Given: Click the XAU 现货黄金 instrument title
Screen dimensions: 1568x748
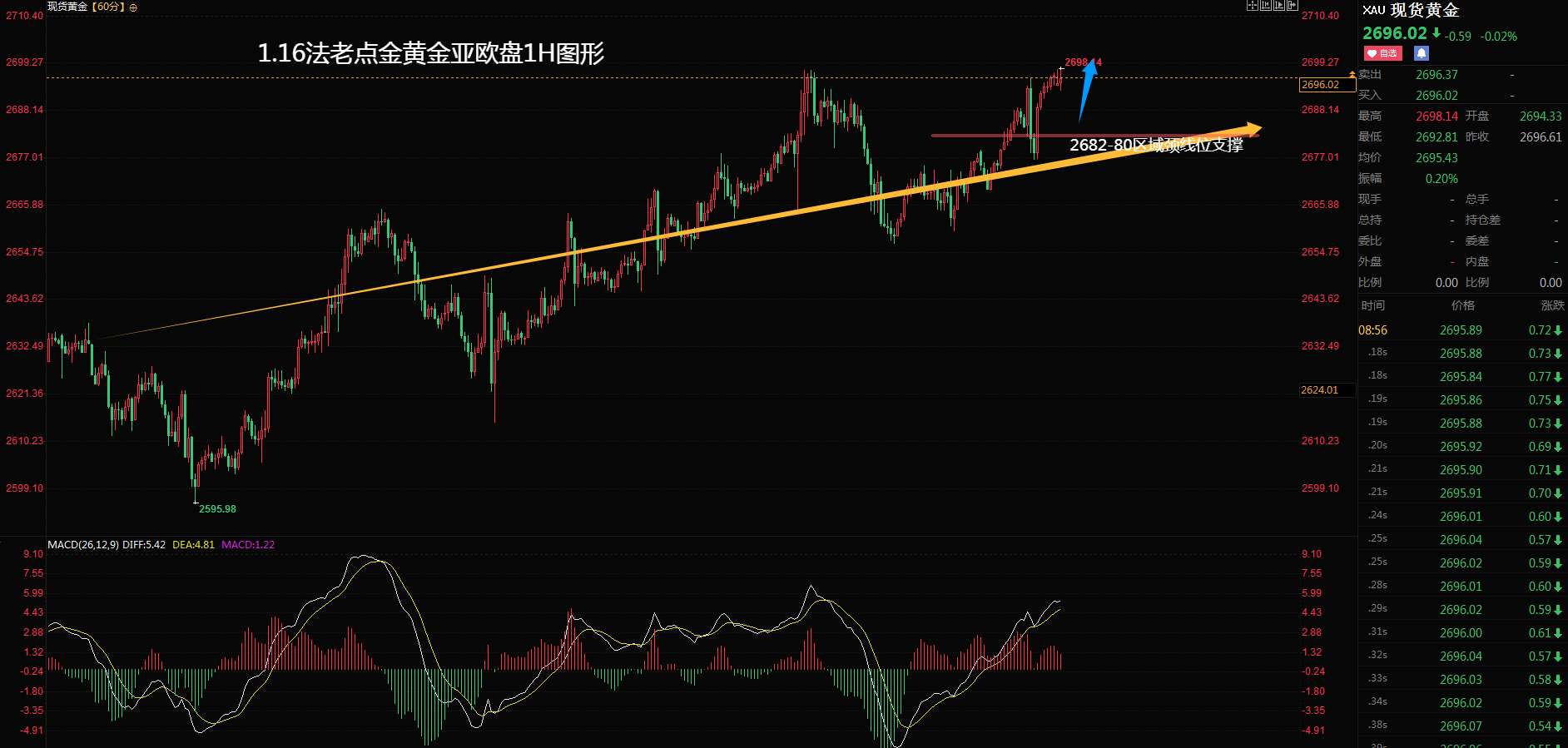Looking at the screenshot, I should coord(1411,10).
